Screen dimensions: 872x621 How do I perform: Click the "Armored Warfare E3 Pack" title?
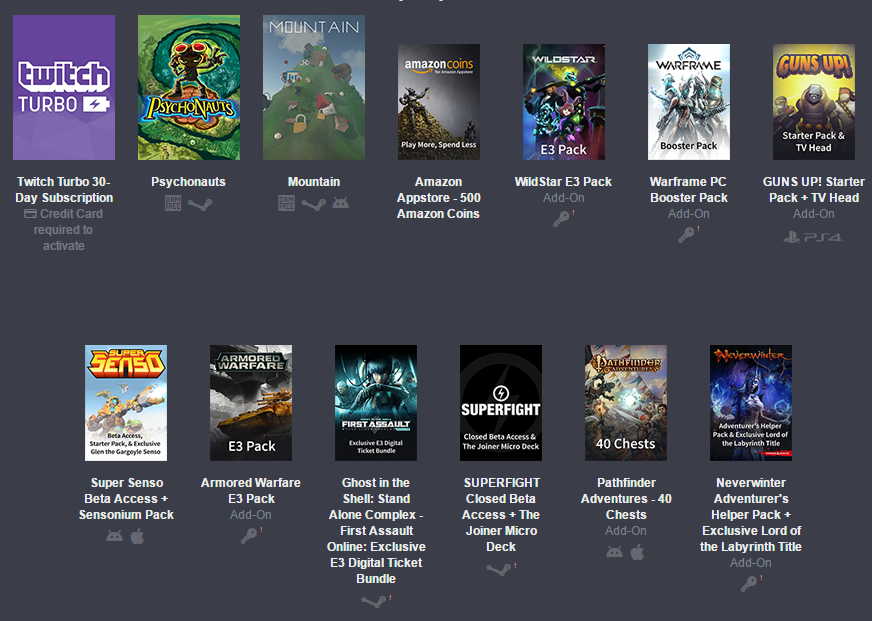click(x=251, y=490)
